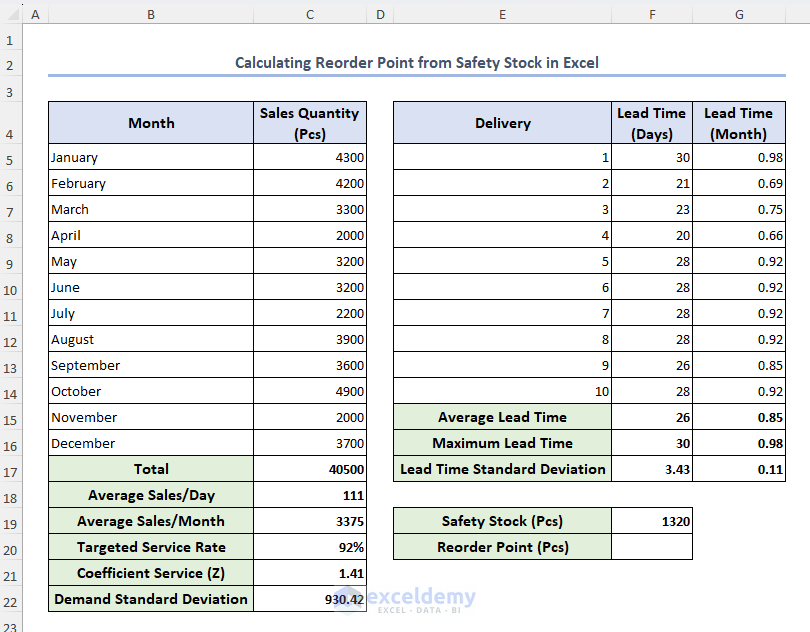Select the 'January' cell

[151, 157]
